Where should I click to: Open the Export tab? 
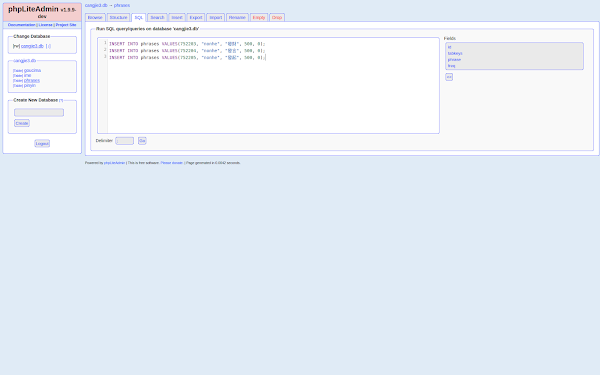(196, 18)
